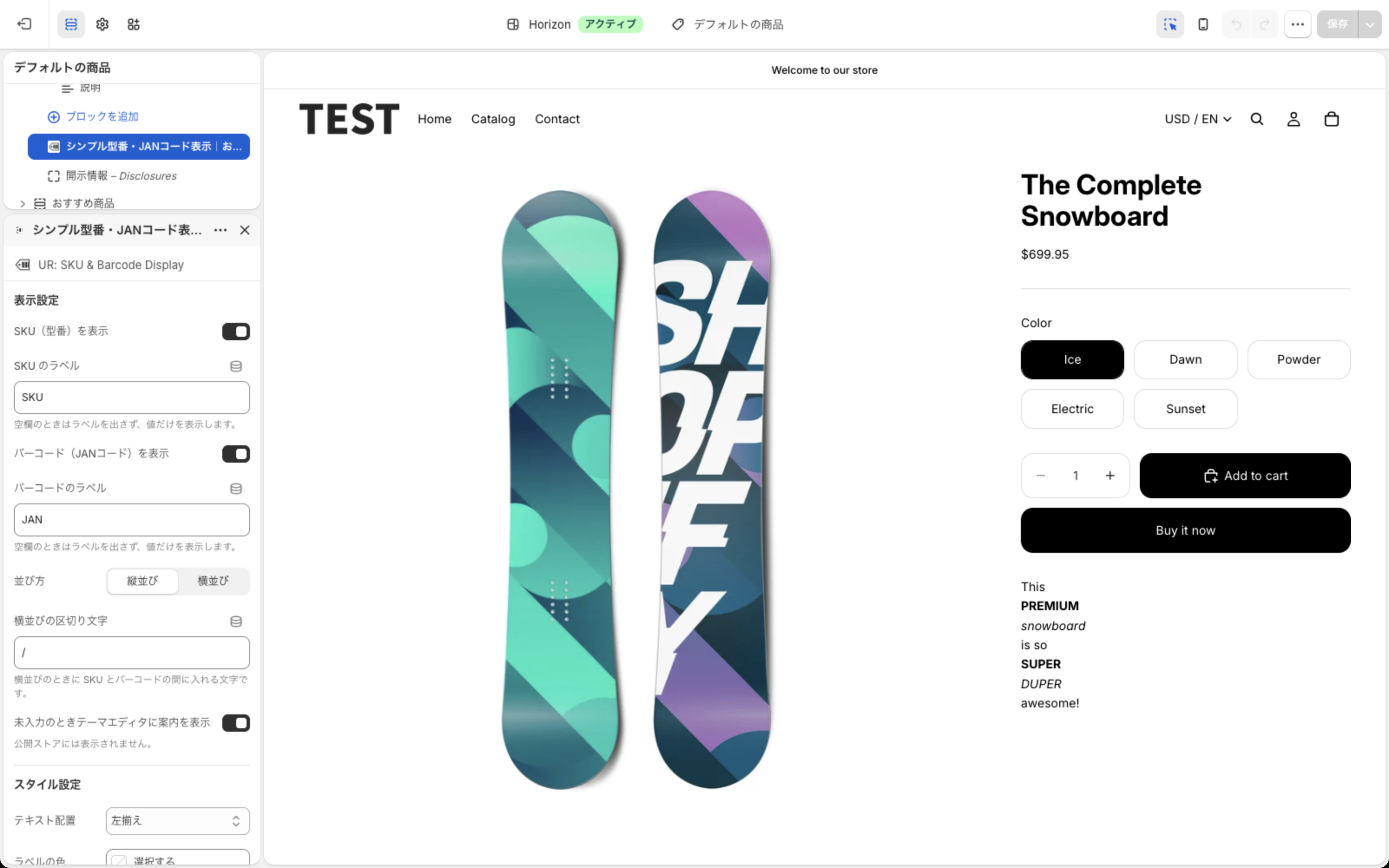Click the dynamic source icon beside SKU のラベル
This screenshot has width=1389, height=868.
[x=236, y=366]
